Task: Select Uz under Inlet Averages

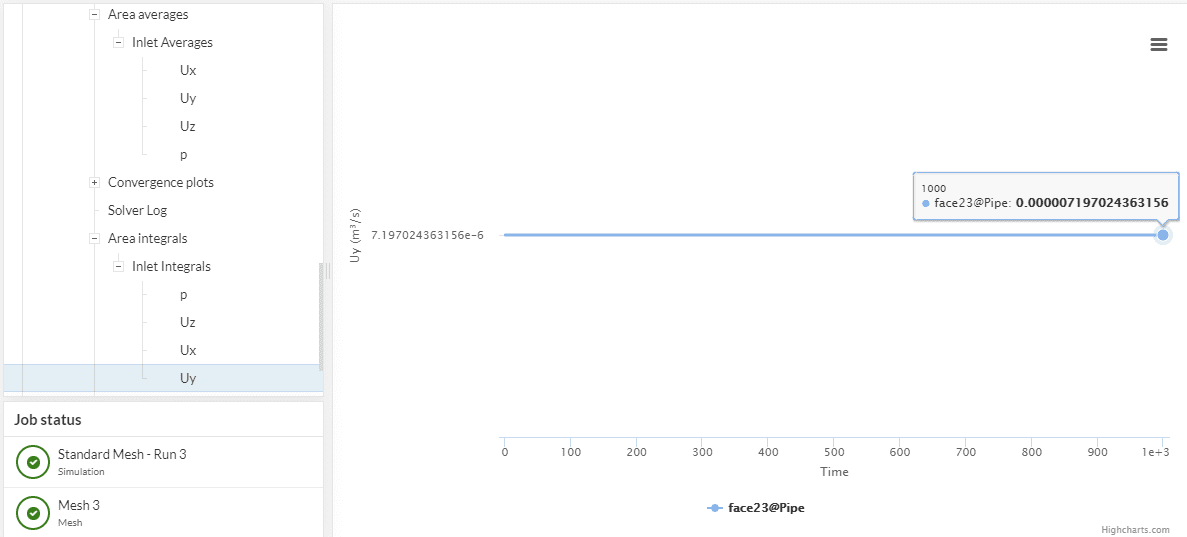Action: click(188, 127)
